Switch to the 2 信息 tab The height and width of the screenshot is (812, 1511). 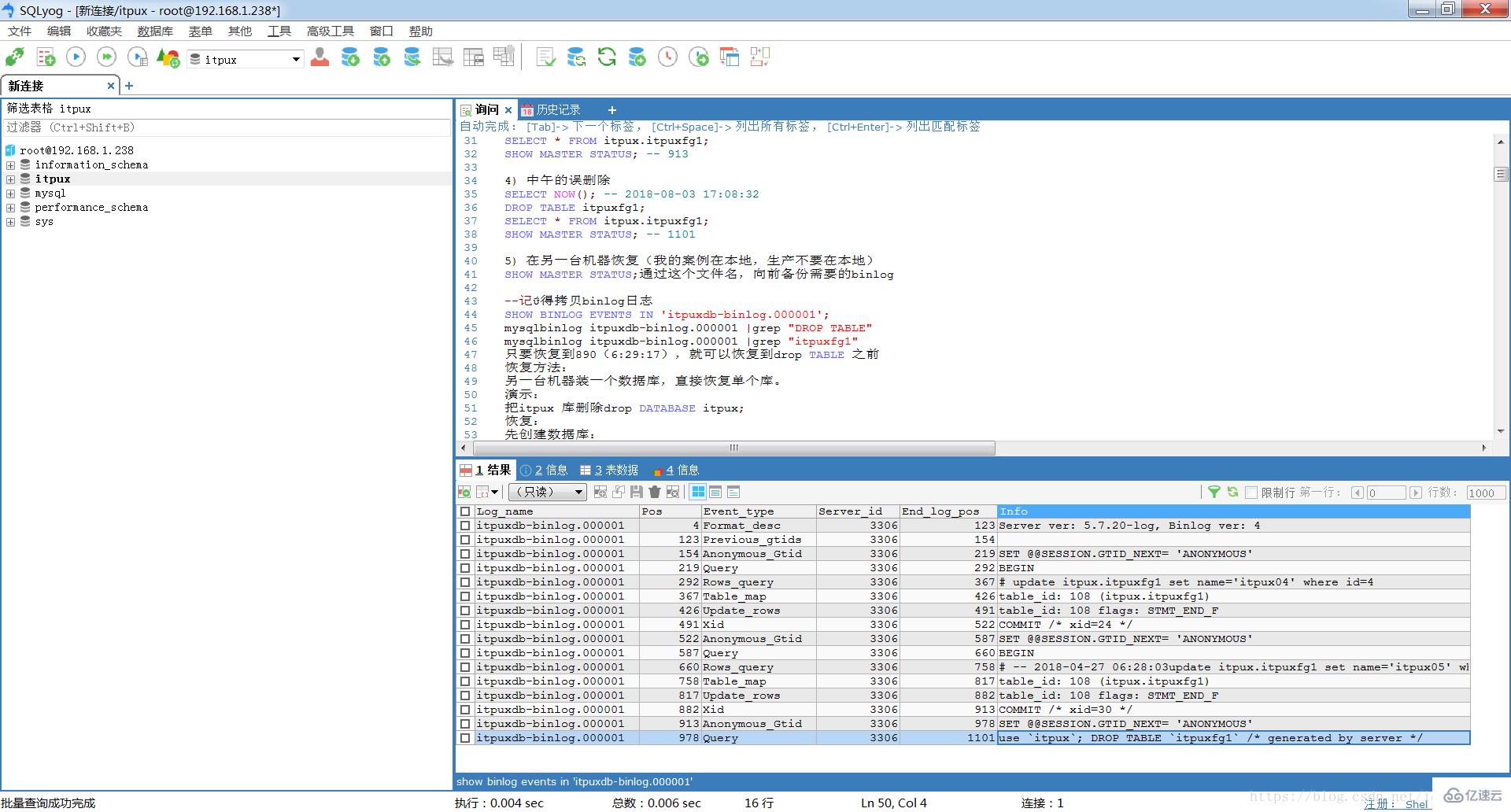pyautogui.click(x=544, y=470)
